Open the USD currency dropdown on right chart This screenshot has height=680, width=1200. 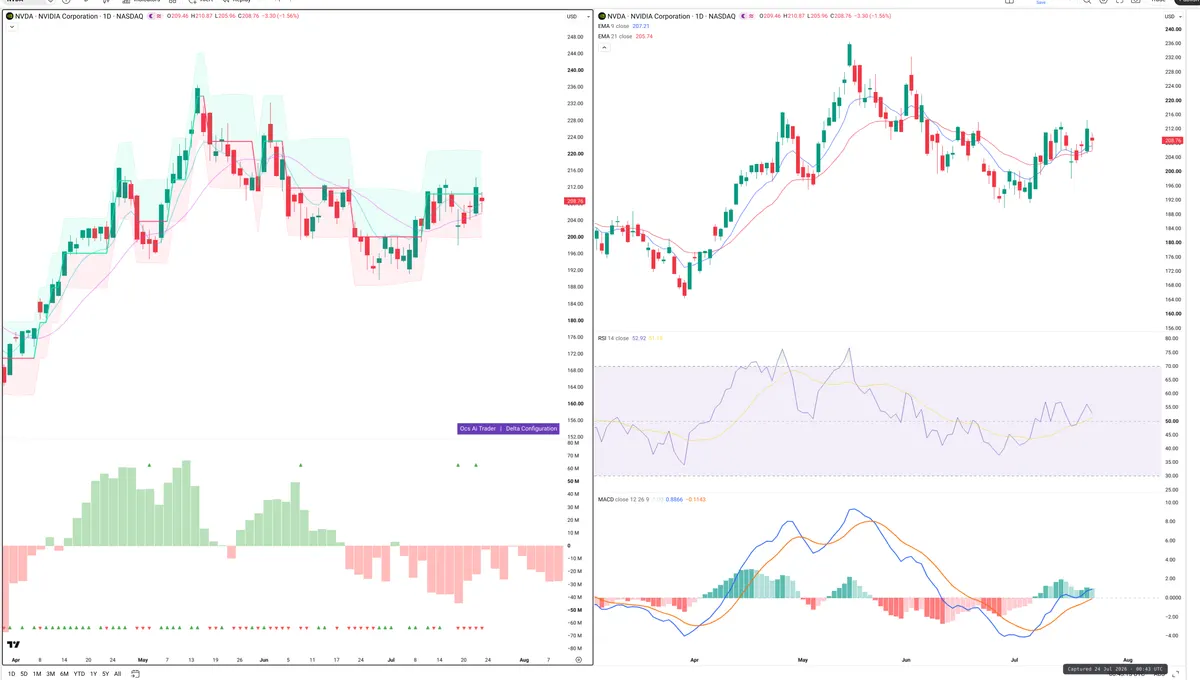click(x=1172, y=17)
